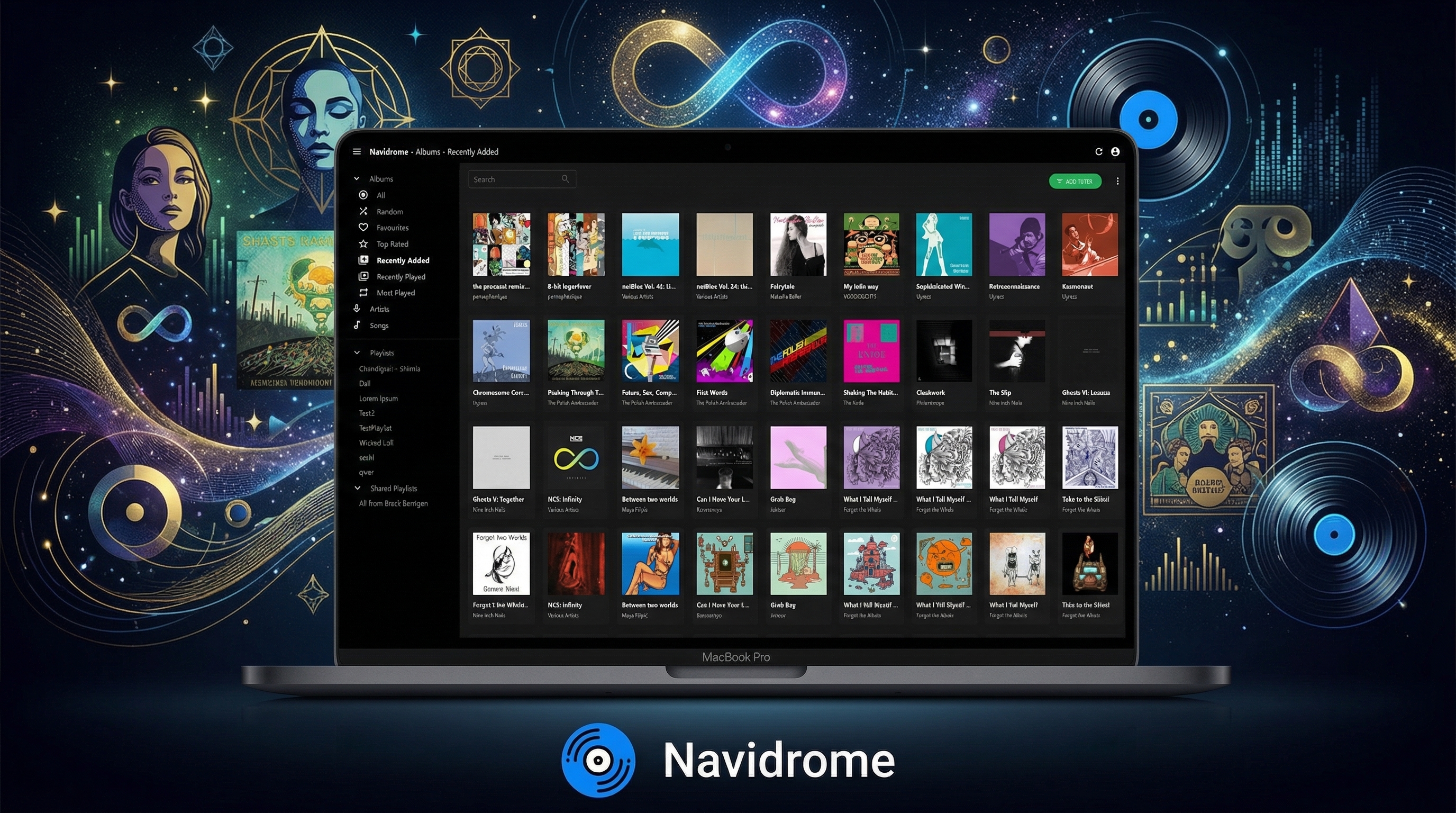Image resolution: width=1456 pixels, height=813 pixels.
Task: Click the Ghosts VI: Locusts album title
Action: [1086, 392]
